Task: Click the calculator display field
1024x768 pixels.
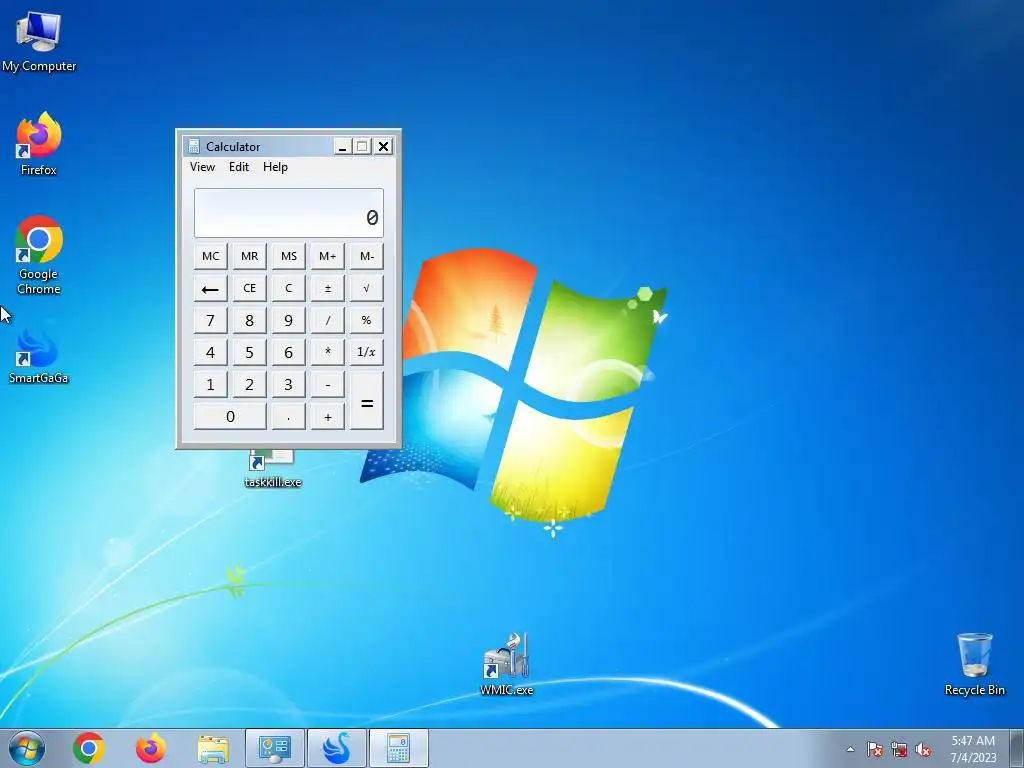Action: pos(289,213)
